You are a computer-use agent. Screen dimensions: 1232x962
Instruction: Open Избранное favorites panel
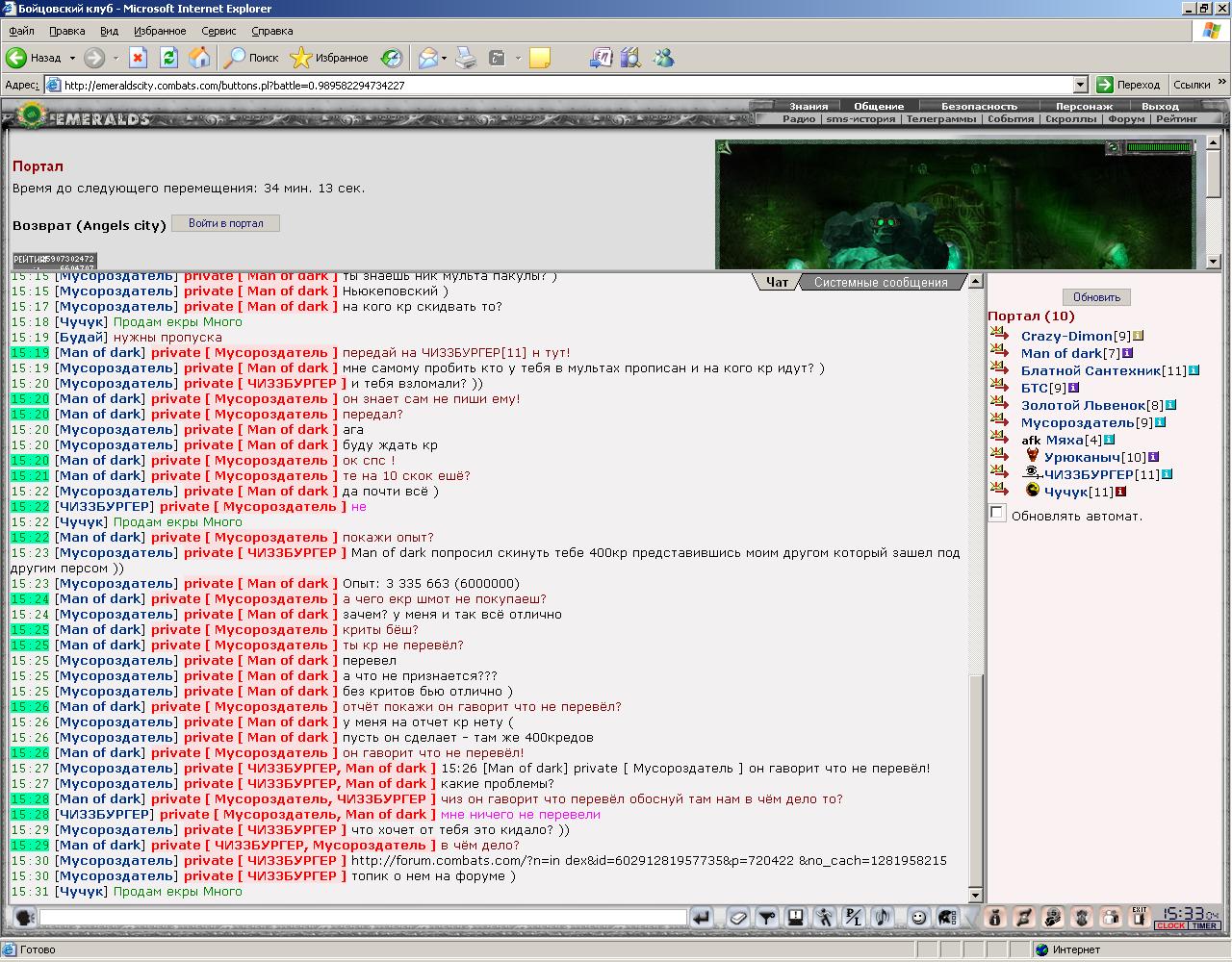point(329,58)
